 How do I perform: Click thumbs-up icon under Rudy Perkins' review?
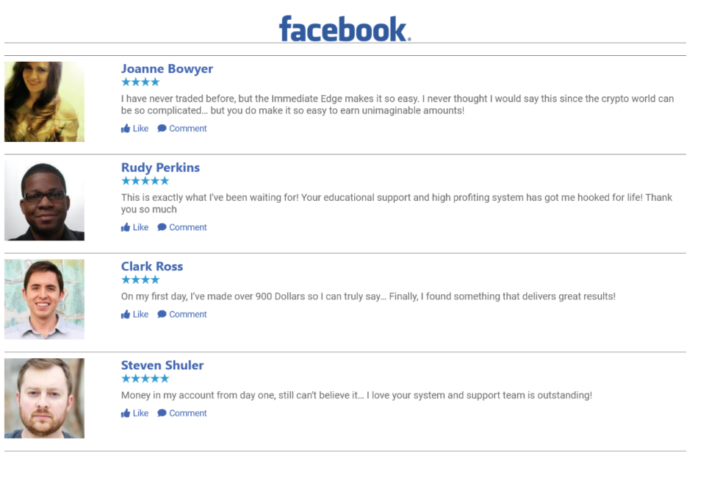pos(126,228)
